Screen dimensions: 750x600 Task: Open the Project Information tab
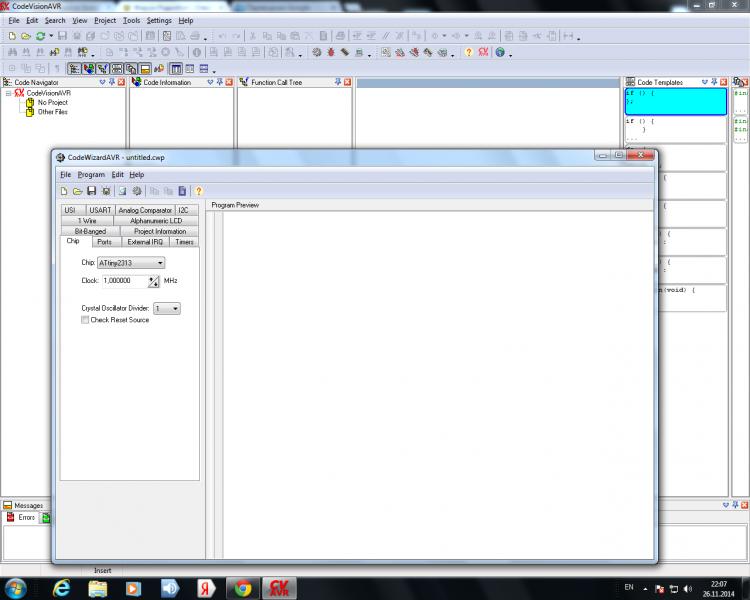point(160,231)
